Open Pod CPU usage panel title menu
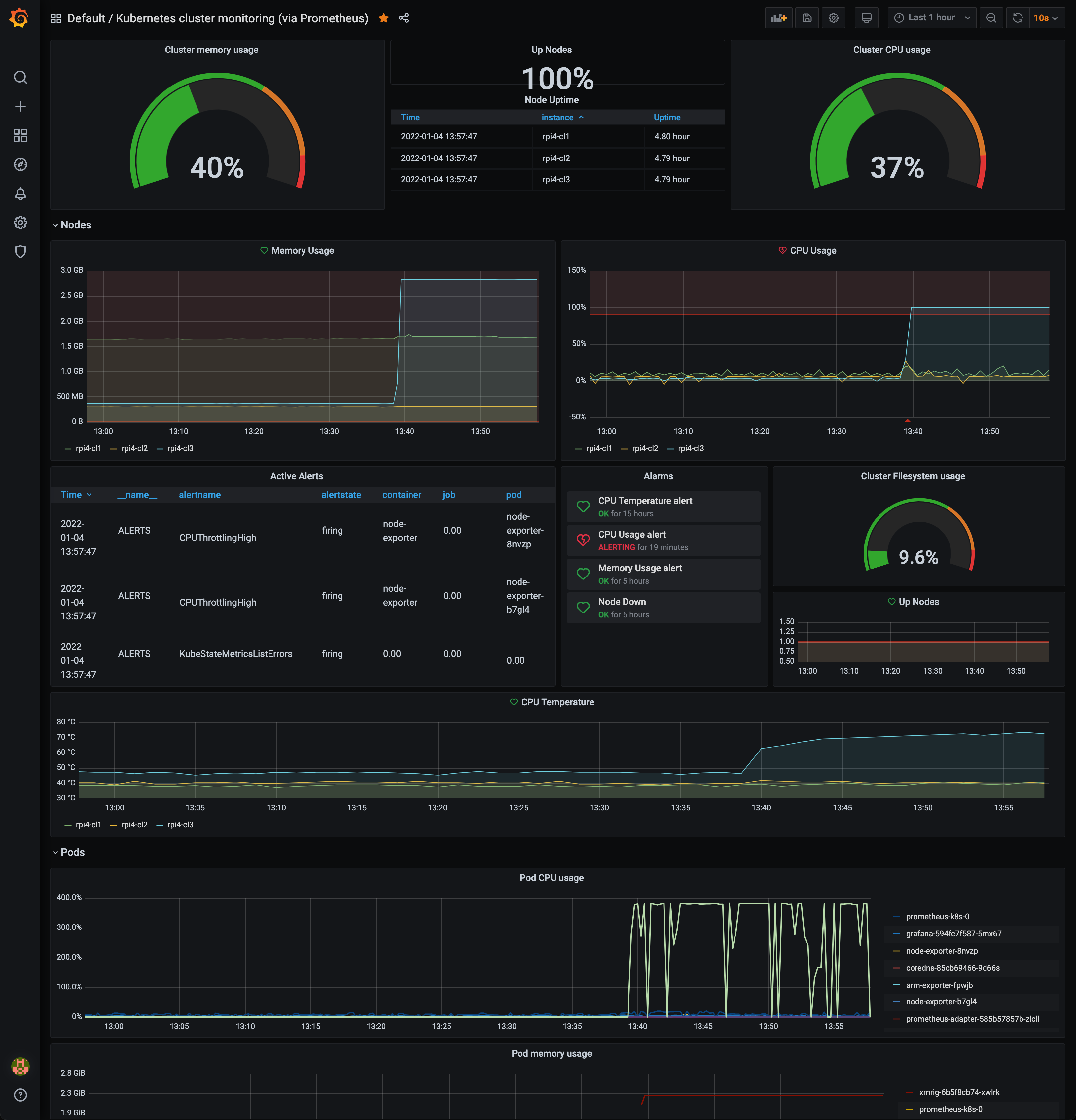 [552, 878]
